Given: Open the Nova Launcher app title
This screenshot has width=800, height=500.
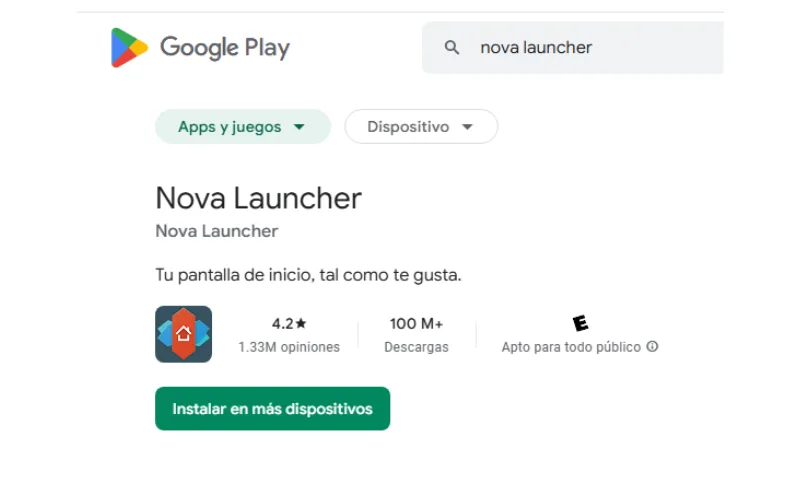Looking at the screenshot, I should (259, 198).
